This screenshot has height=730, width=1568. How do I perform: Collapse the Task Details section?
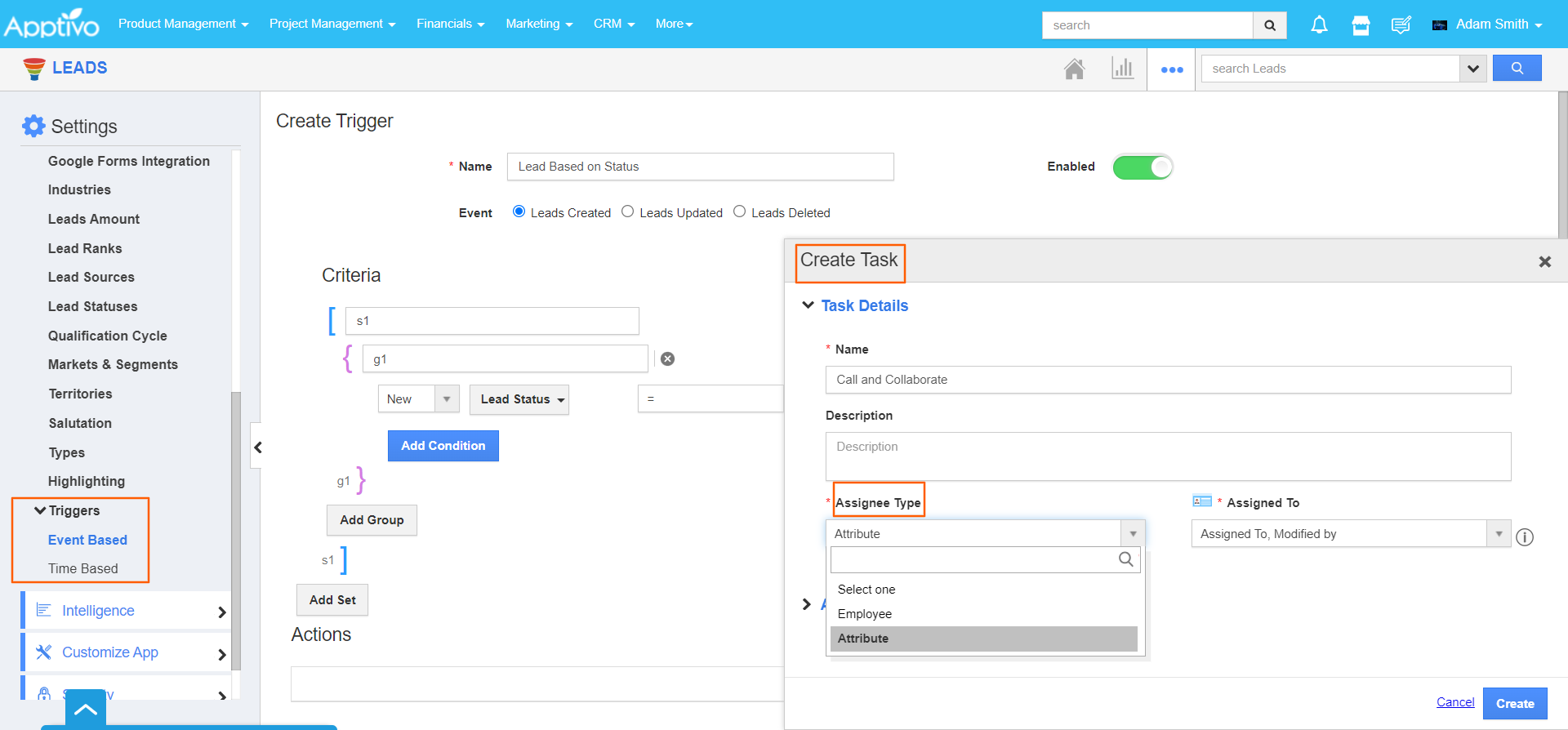click(808, 305)
